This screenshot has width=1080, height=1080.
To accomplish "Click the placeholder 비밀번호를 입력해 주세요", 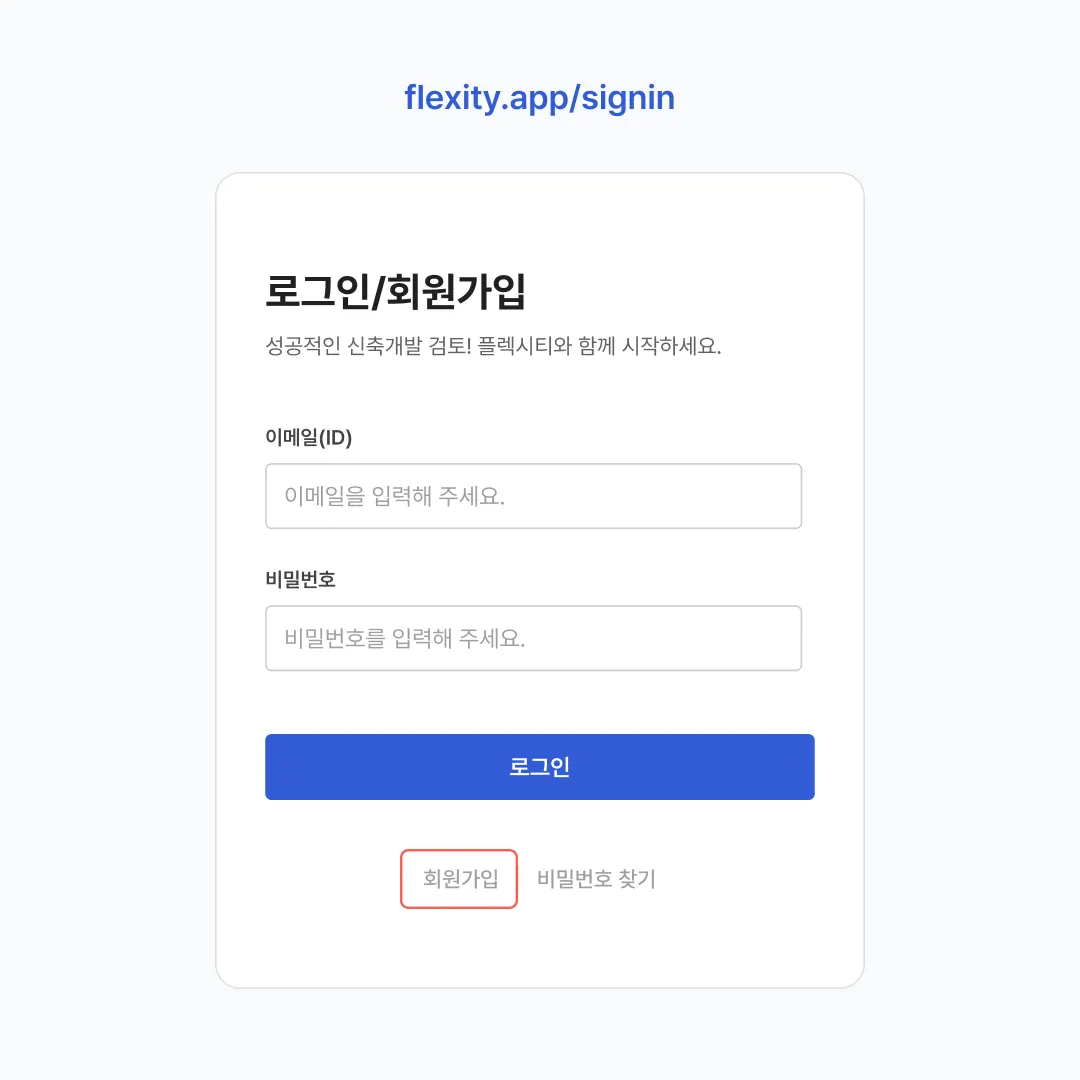I will (405, 638).
